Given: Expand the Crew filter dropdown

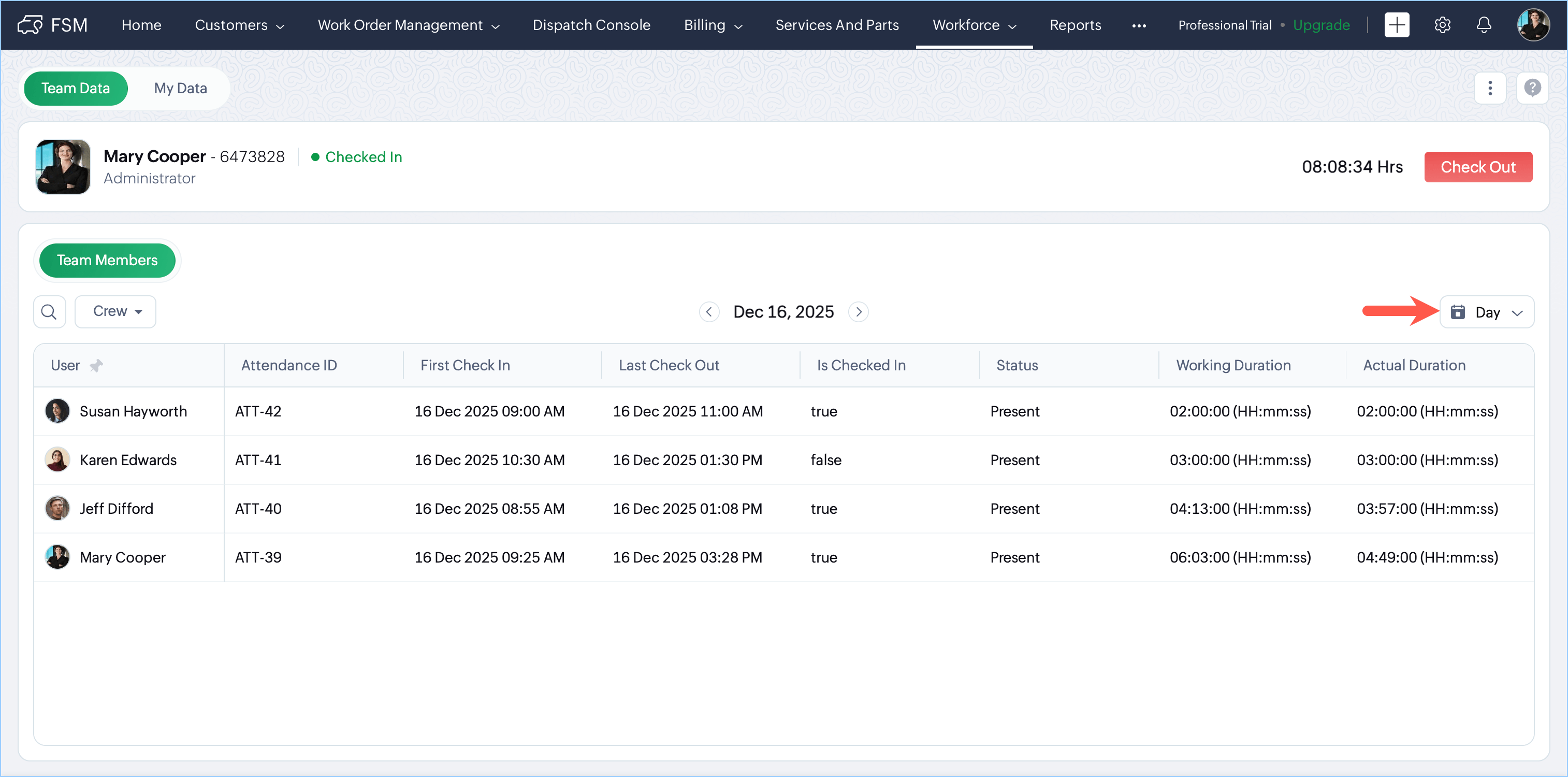Looking at the screenshot, I should [115, 311].
